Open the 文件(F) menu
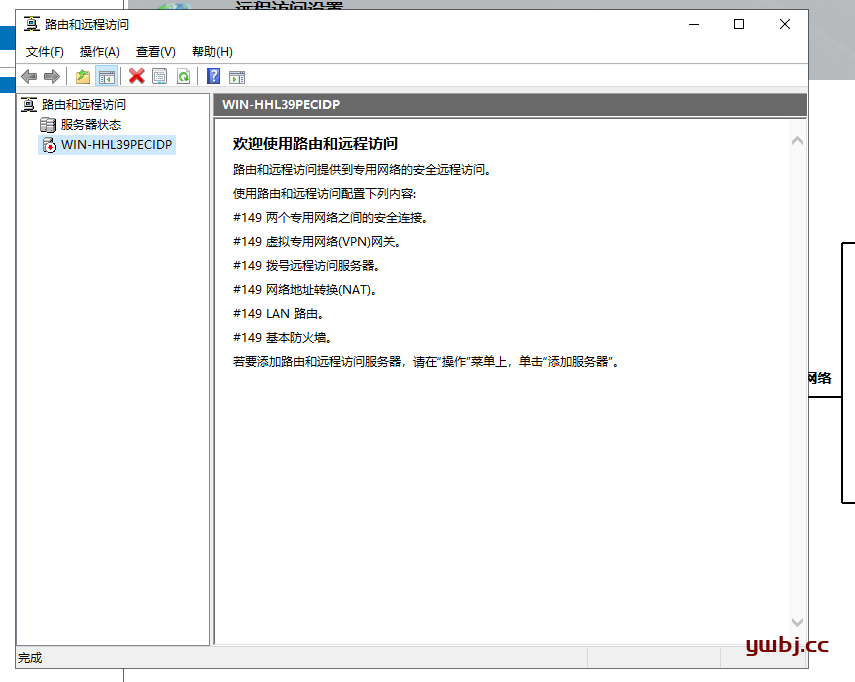The image size is (855, 682). (45, 52)
